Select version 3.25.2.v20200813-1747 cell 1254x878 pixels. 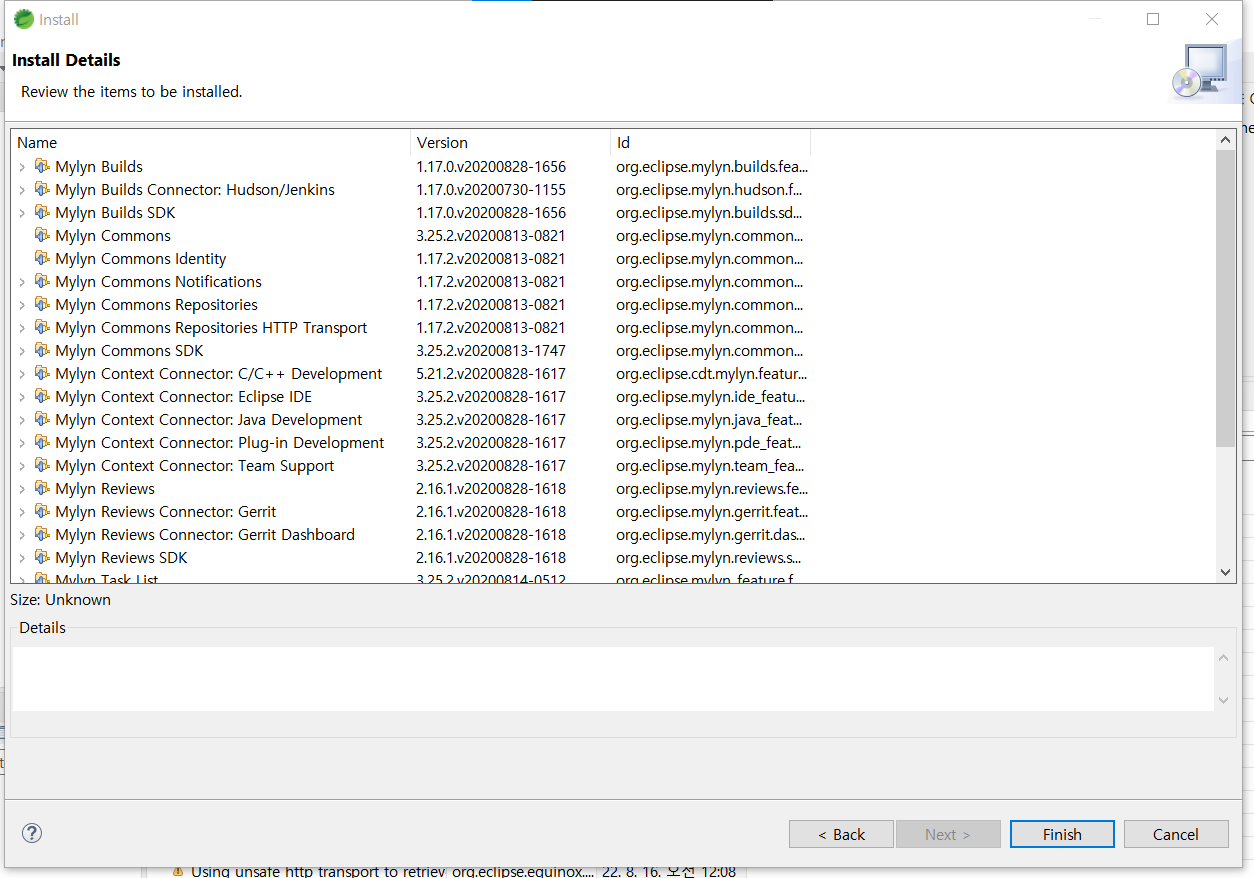click(x=491, y=351)
